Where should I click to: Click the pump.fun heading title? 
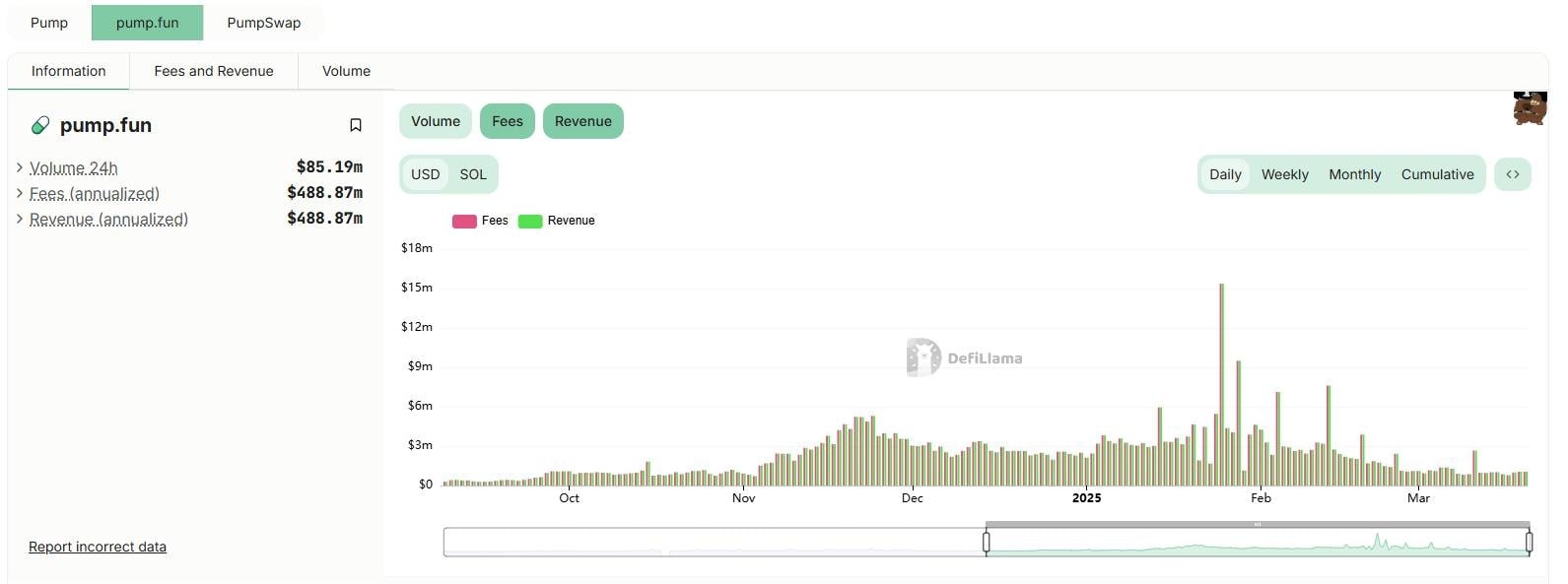tap(105, 125)
